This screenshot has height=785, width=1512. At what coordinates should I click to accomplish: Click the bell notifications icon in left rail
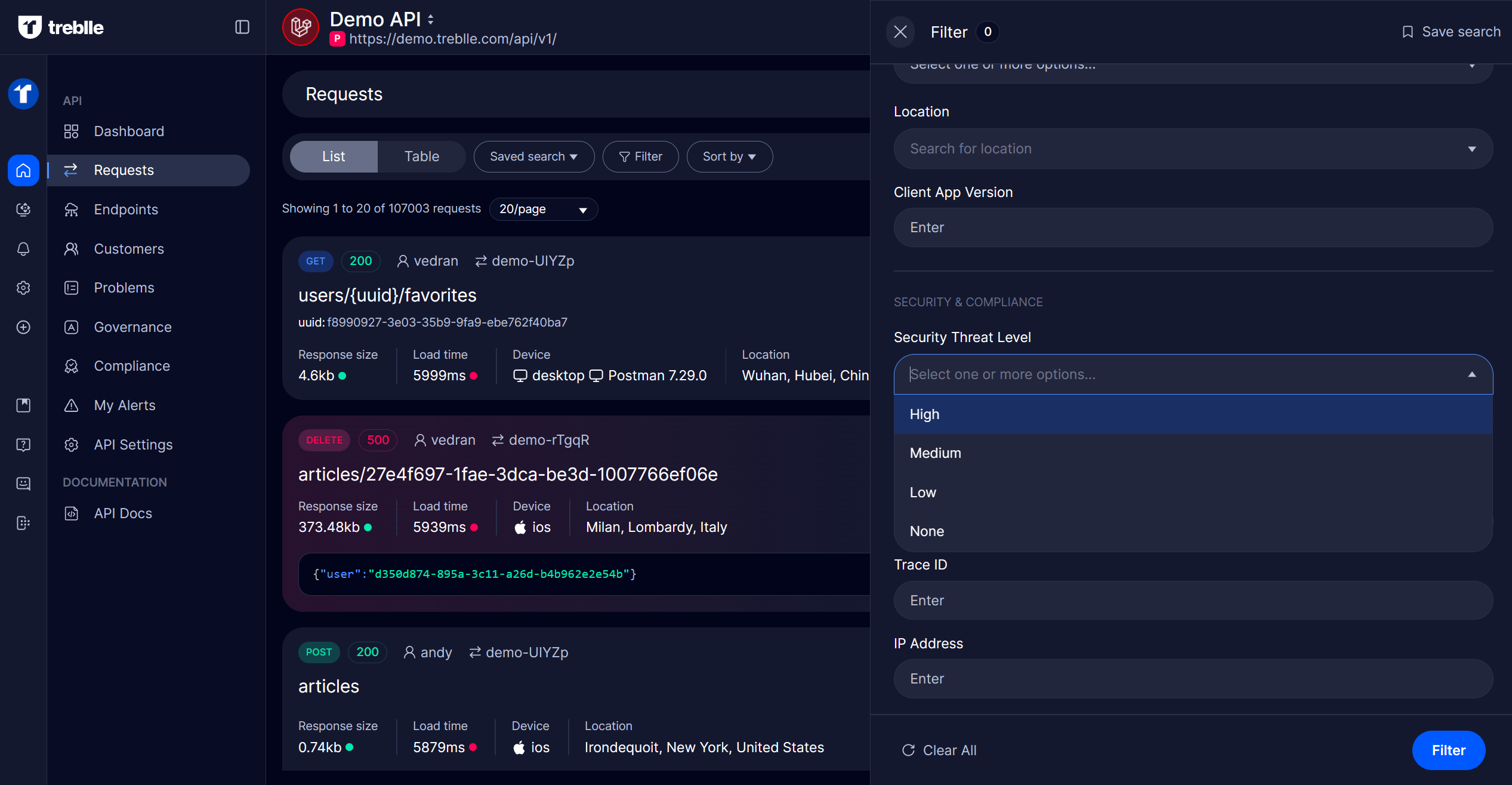[23, 249]
